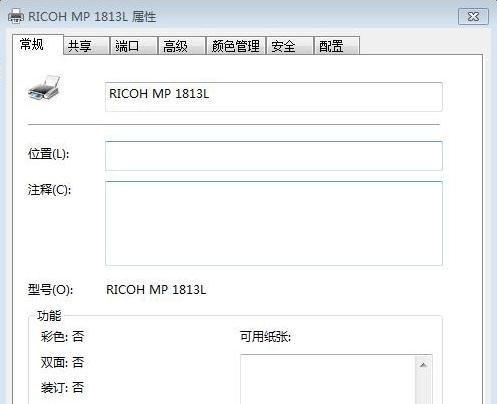
Task: Click the 位置(L) label
Action: click(x=49, y=154)
